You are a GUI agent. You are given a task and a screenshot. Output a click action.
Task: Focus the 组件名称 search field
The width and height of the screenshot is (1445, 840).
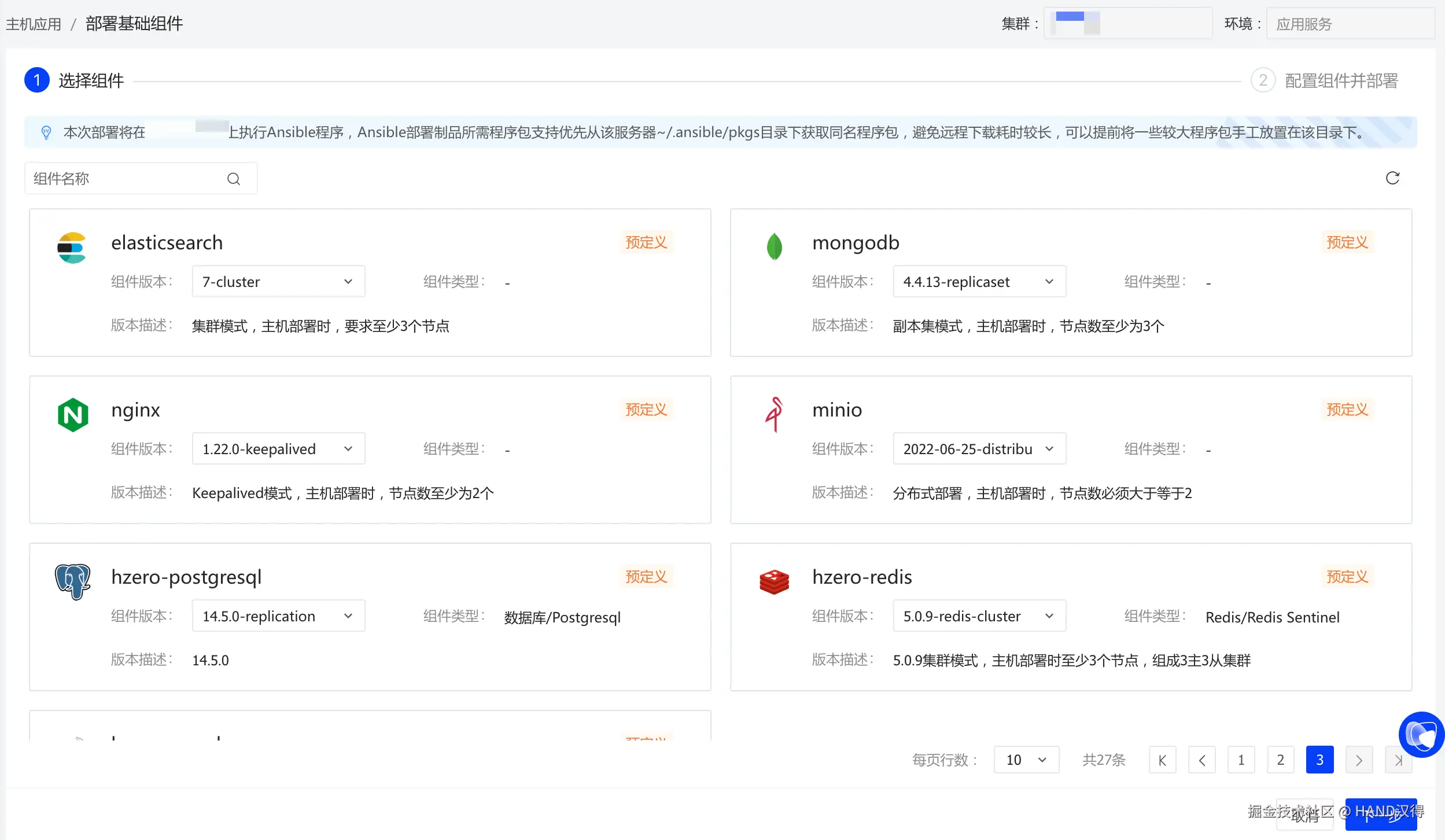point(127,179)
